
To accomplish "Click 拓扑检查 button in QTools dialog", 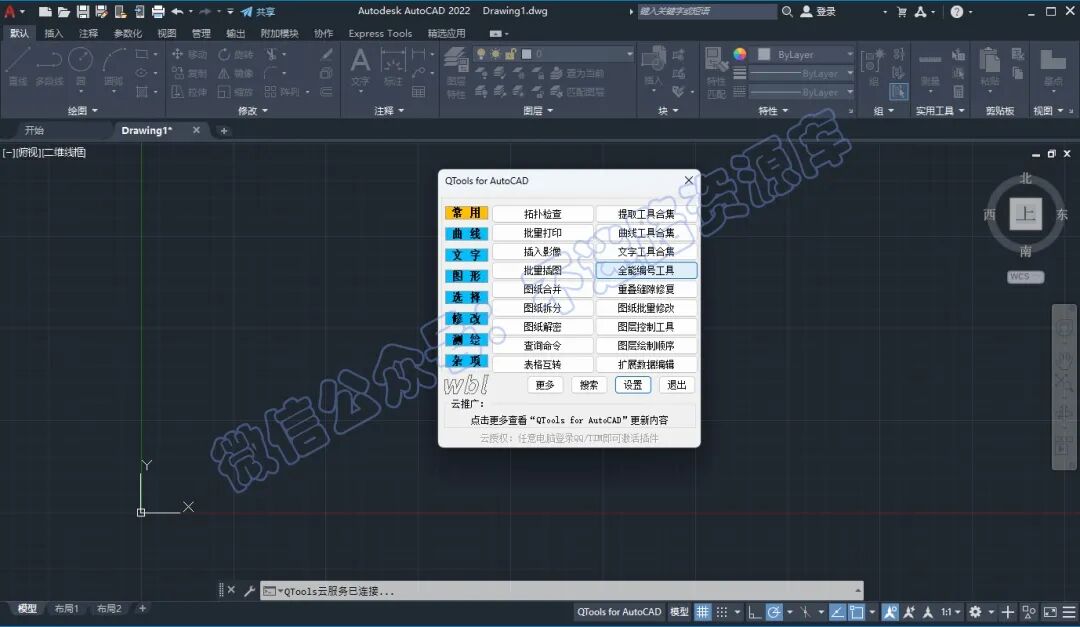I will pos(543,214).
